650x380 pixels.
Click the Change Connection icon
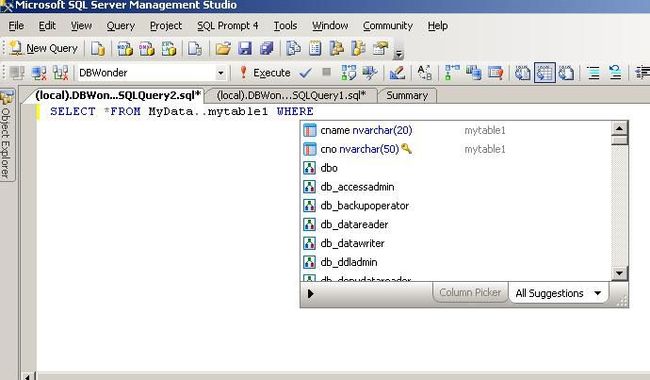[x=61, y=73]
